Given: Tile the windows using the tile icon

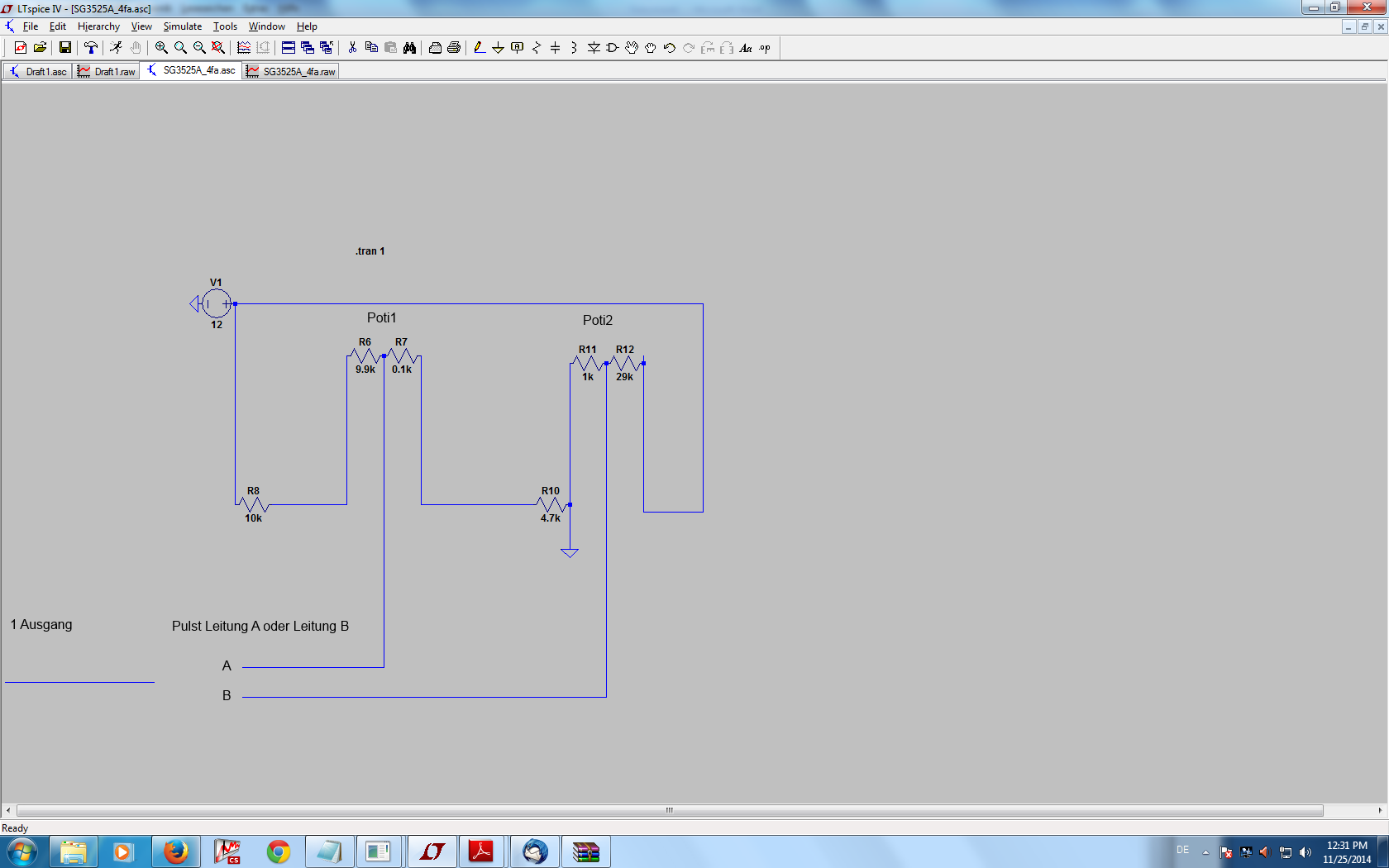Looking at the screenshot, I should pos(289,48).
